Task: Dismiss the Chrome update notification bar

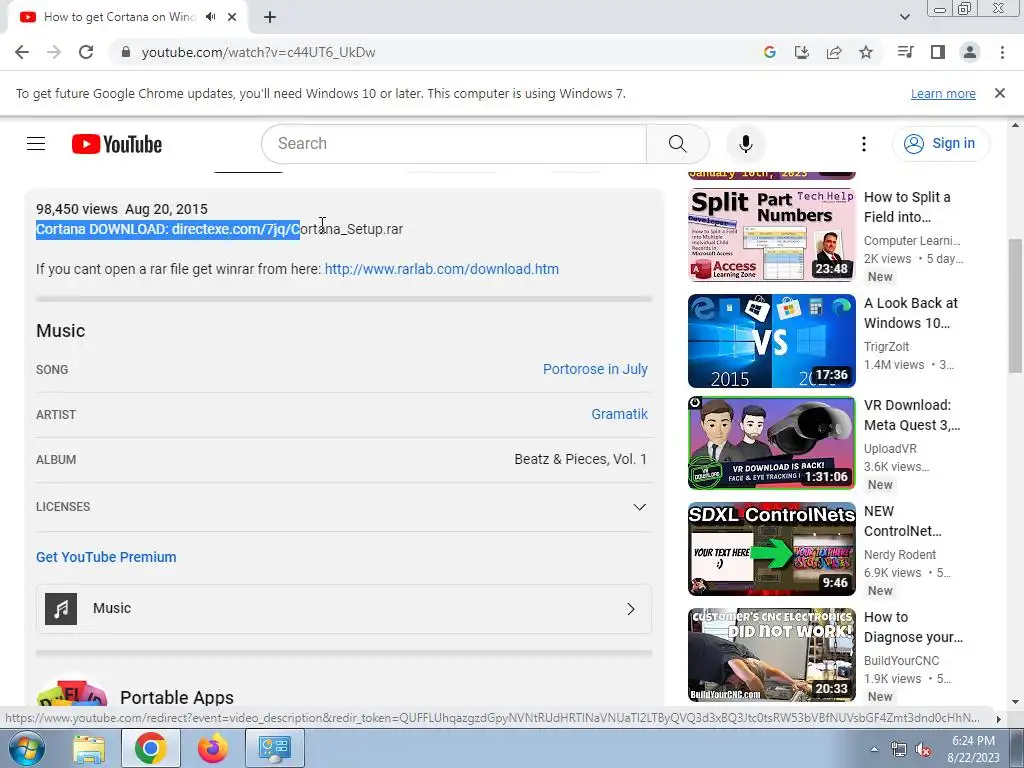Action: pos(1000,93)
